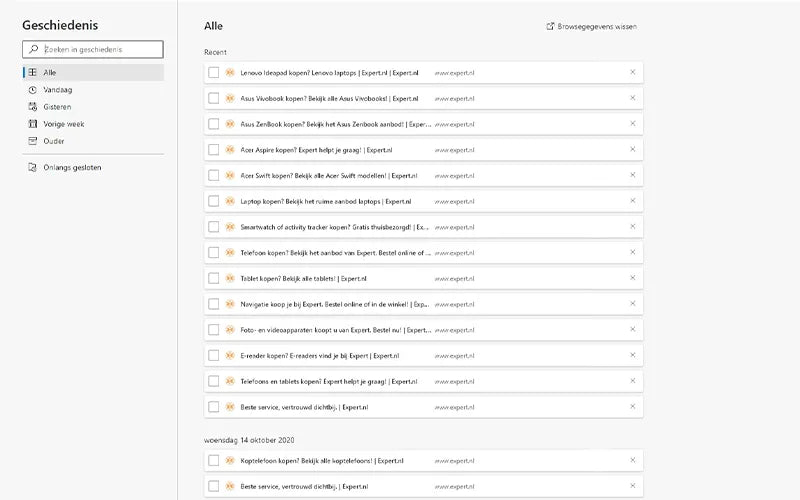The height and width of the screenshot is (500, 800).
Task: Select checkbox for Smartwatch of activity tracker entry
Action: coord(214,227)
